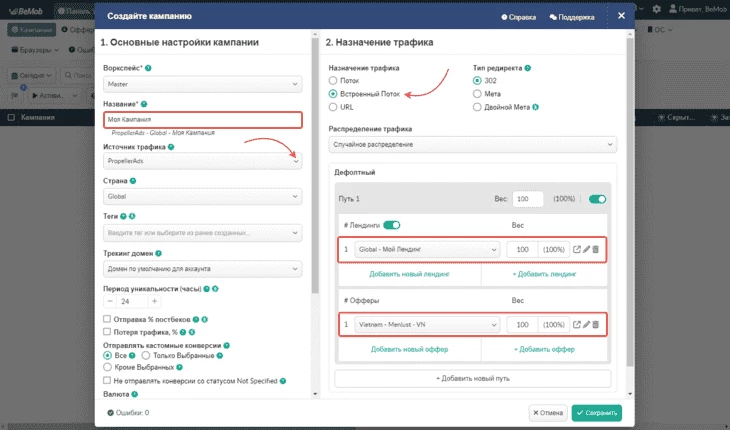Select the Встроенный Поток radio option
This screenshot has height=430, width=730.
(x=333, y=94)
